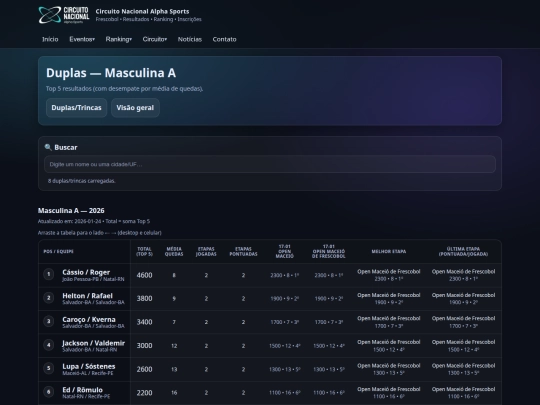Select the team name Cássio / Roger
This screenshot has height=405, width=540.
point(86,272)
